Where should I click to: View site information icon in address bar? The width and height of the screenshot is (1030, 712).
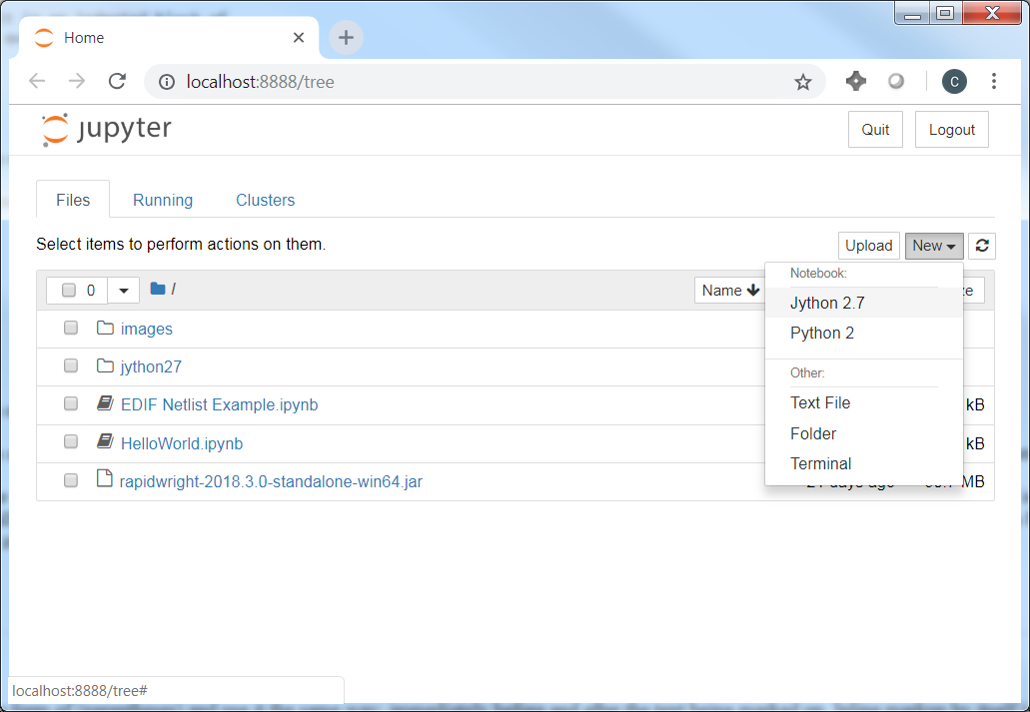167,82
